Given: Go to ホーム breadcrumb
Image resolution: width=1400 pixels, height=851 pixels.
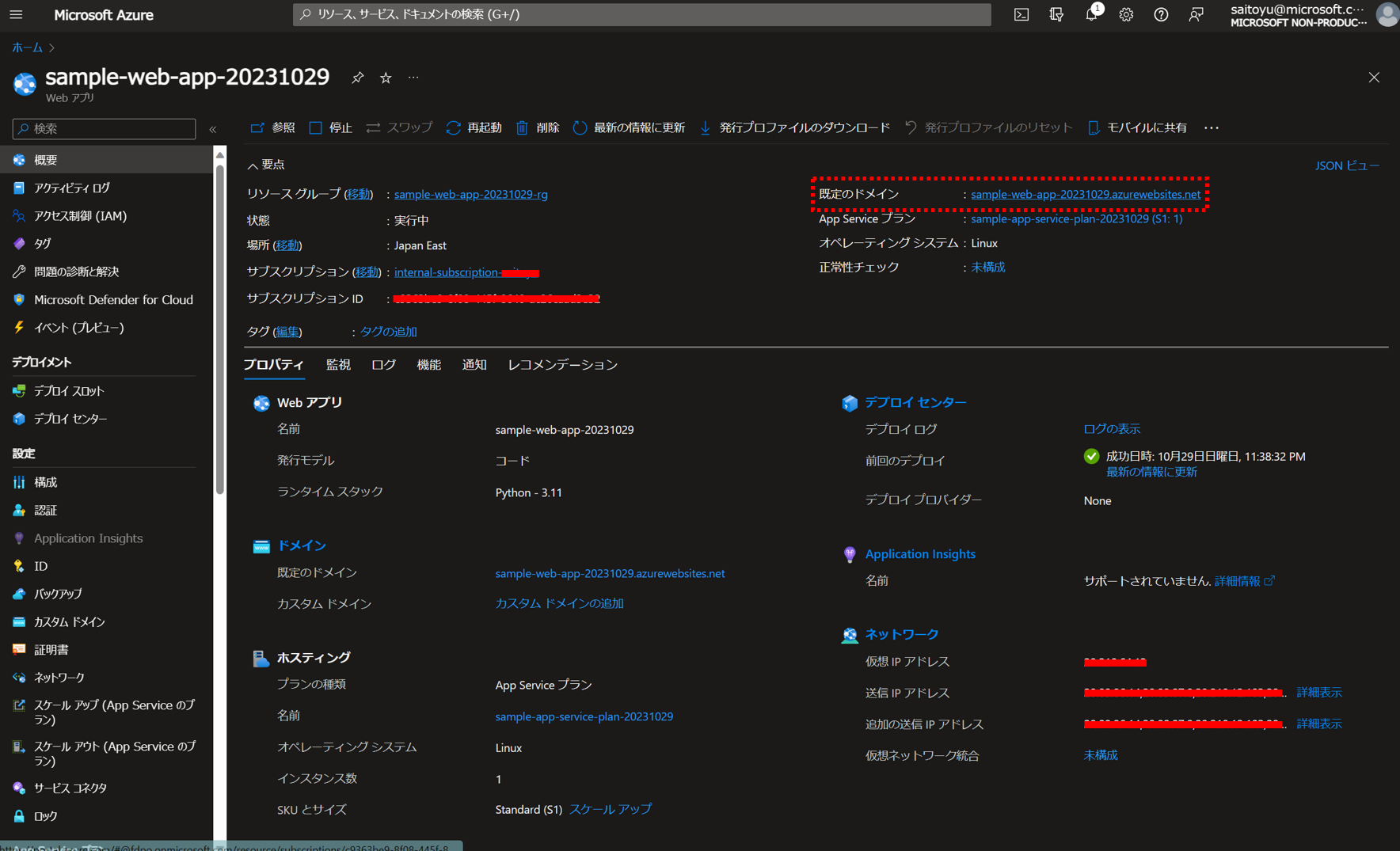Looking at the screenshot, I should tap(27, 47).
